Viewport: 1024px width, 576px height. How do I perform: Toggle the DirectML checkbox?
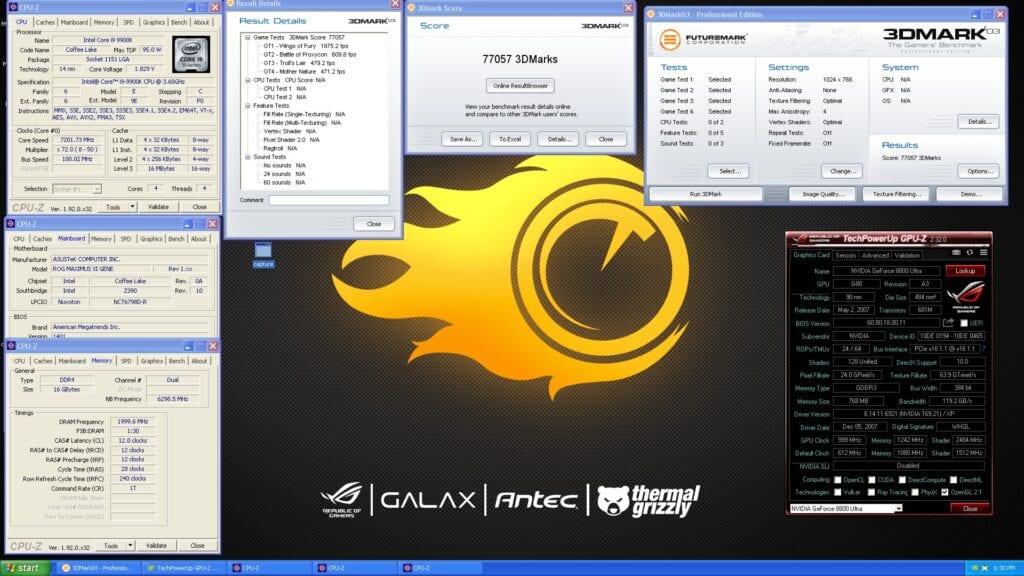click(953, 480)
